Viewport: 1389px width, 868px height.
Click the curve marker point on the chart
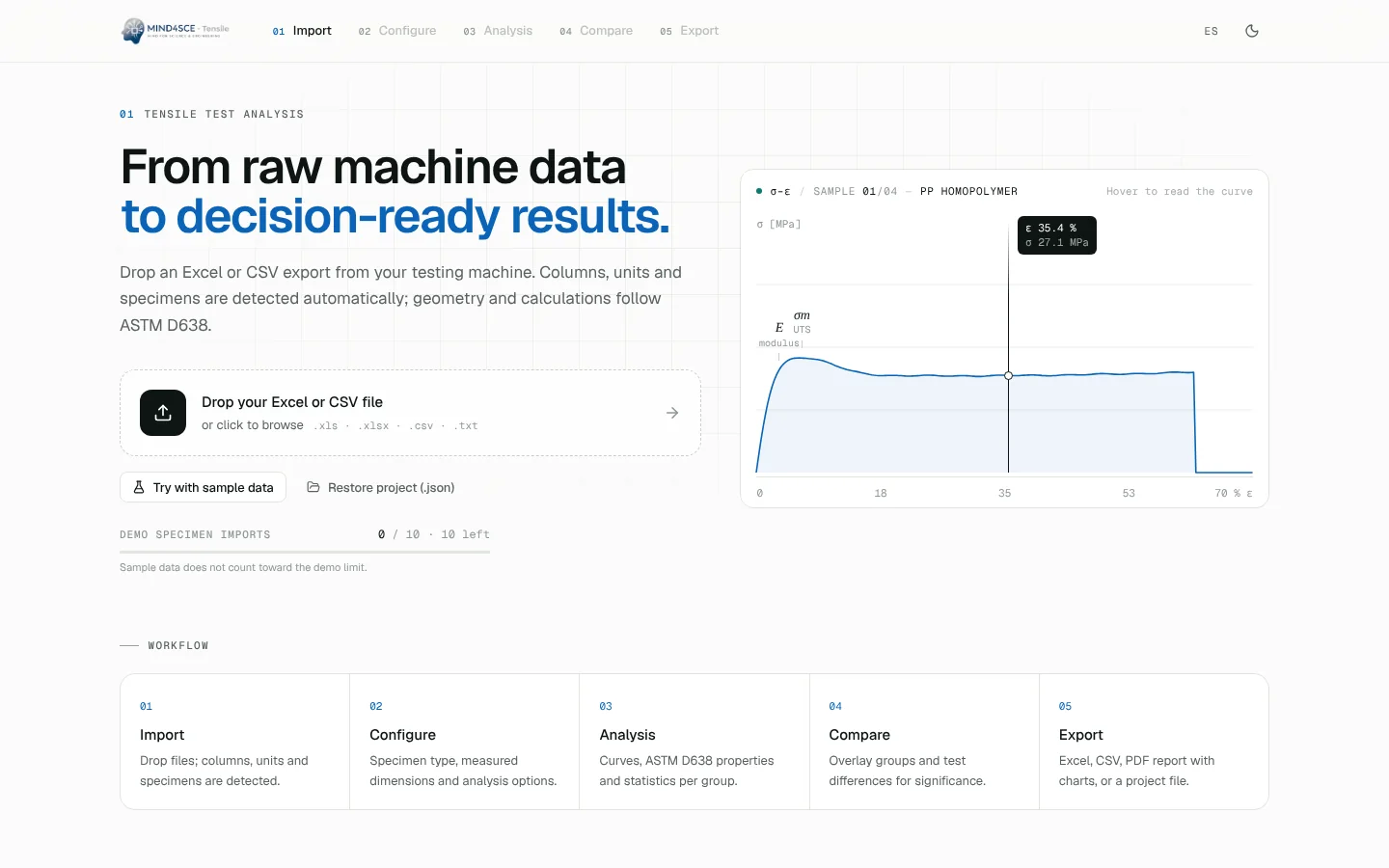coord(1009,376)
